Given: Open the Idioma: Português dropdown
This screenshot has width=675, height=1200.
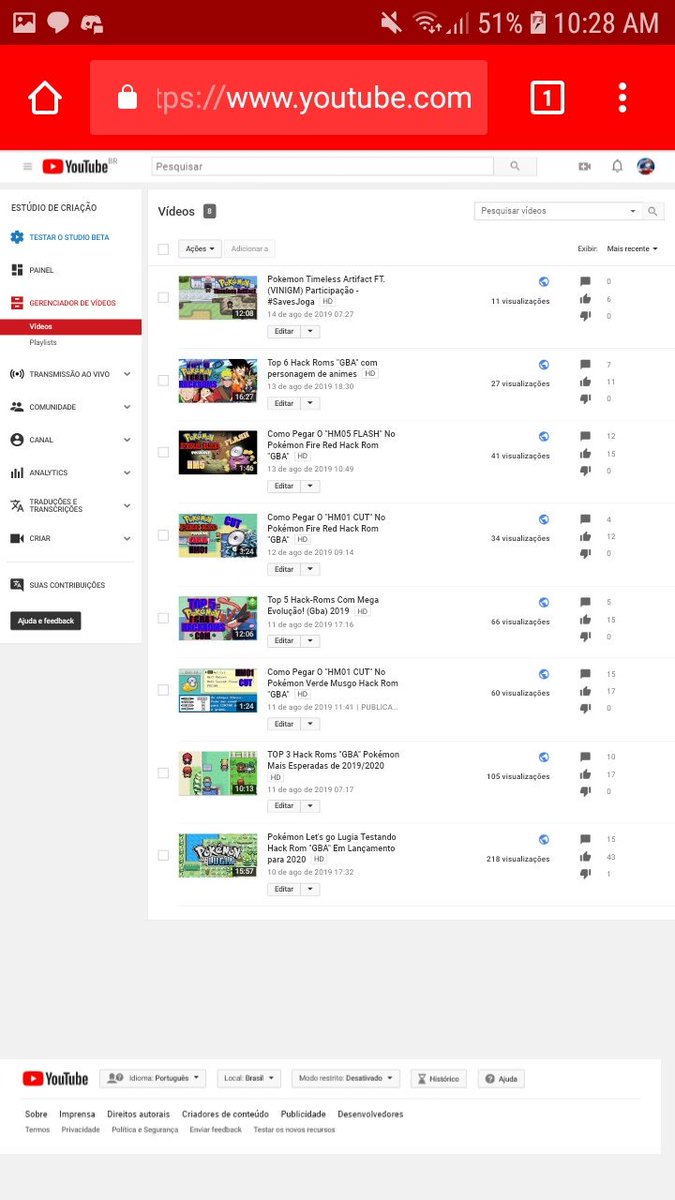Looking at the screenshot, I should [152, 1079].
